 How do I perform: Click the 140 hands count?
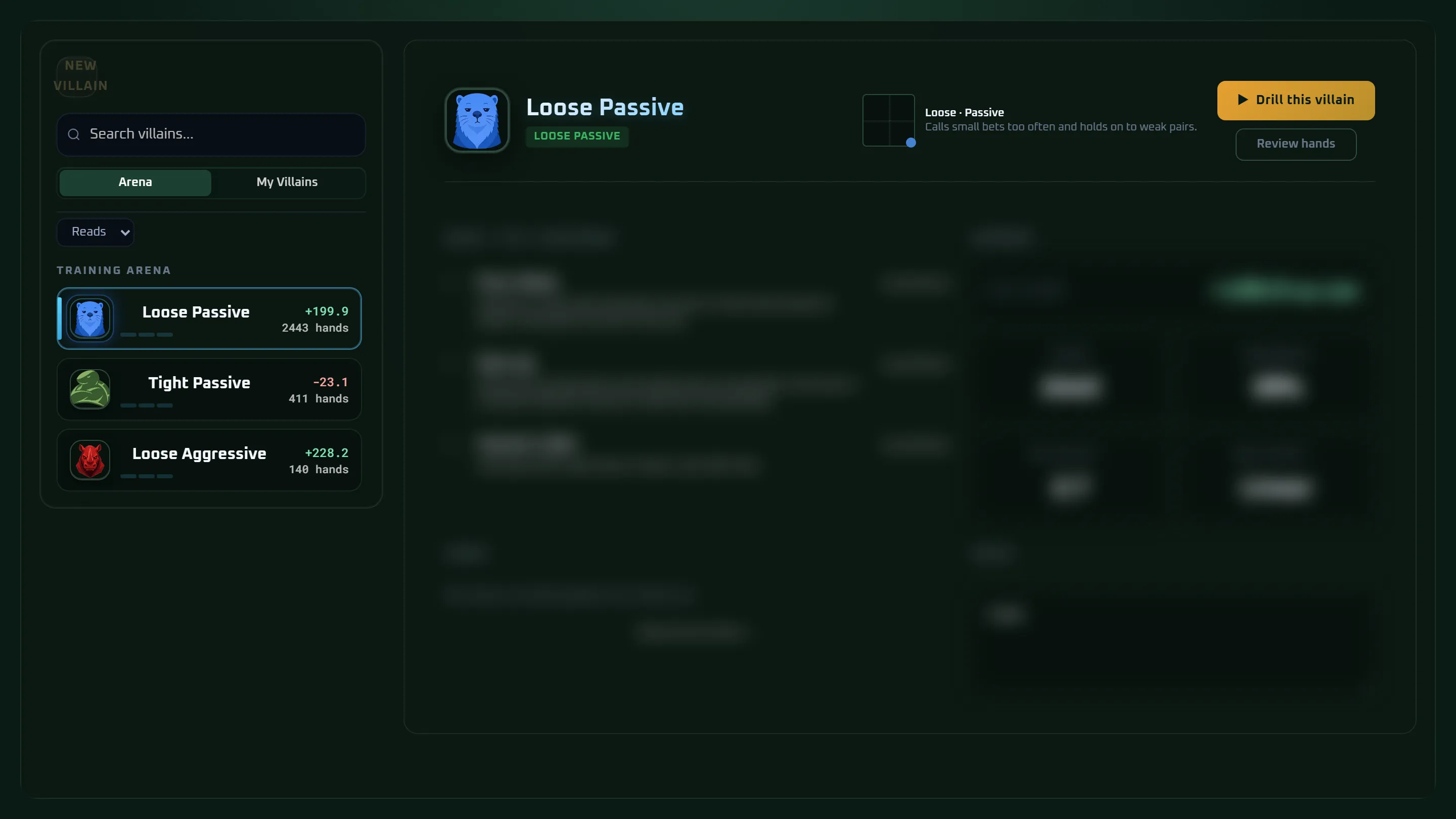click(319, 470)
